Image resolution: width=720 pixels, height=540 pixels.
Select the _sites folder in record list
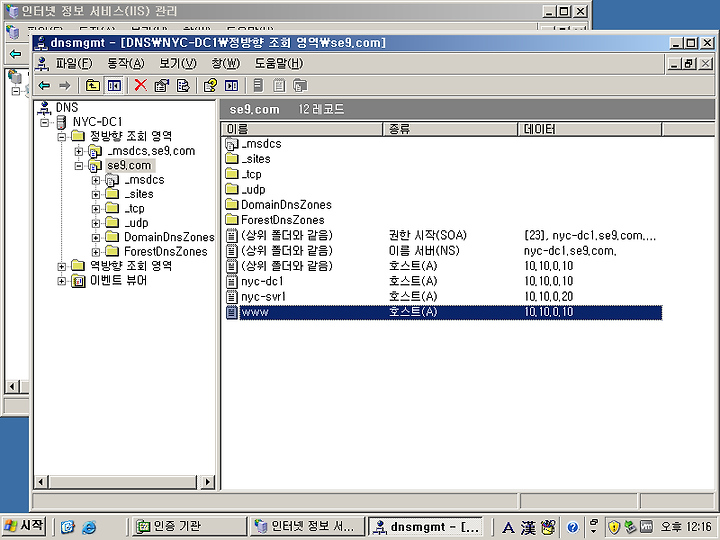256,159
